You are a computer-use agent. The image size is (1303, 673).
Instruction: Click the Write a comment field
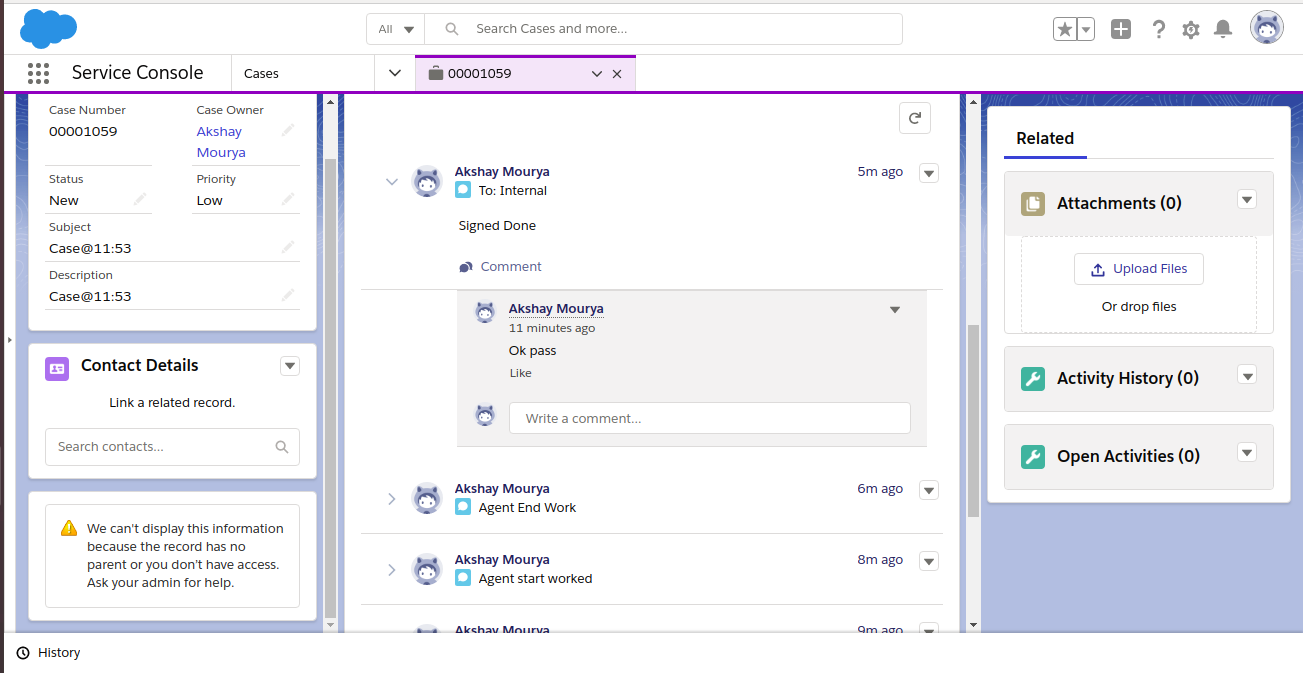tap(709, 418)
